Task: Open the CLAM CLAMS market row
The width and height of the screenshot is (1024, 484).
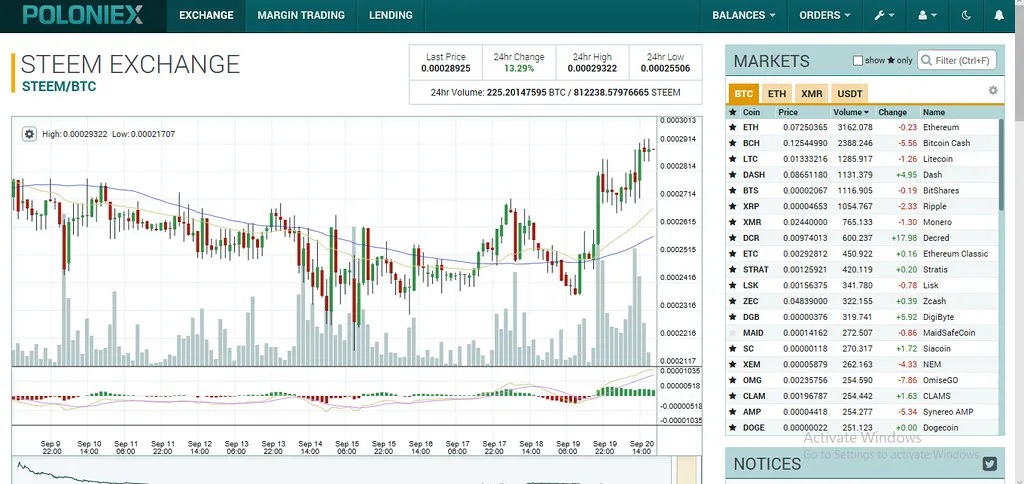Action: click(863, 396)
